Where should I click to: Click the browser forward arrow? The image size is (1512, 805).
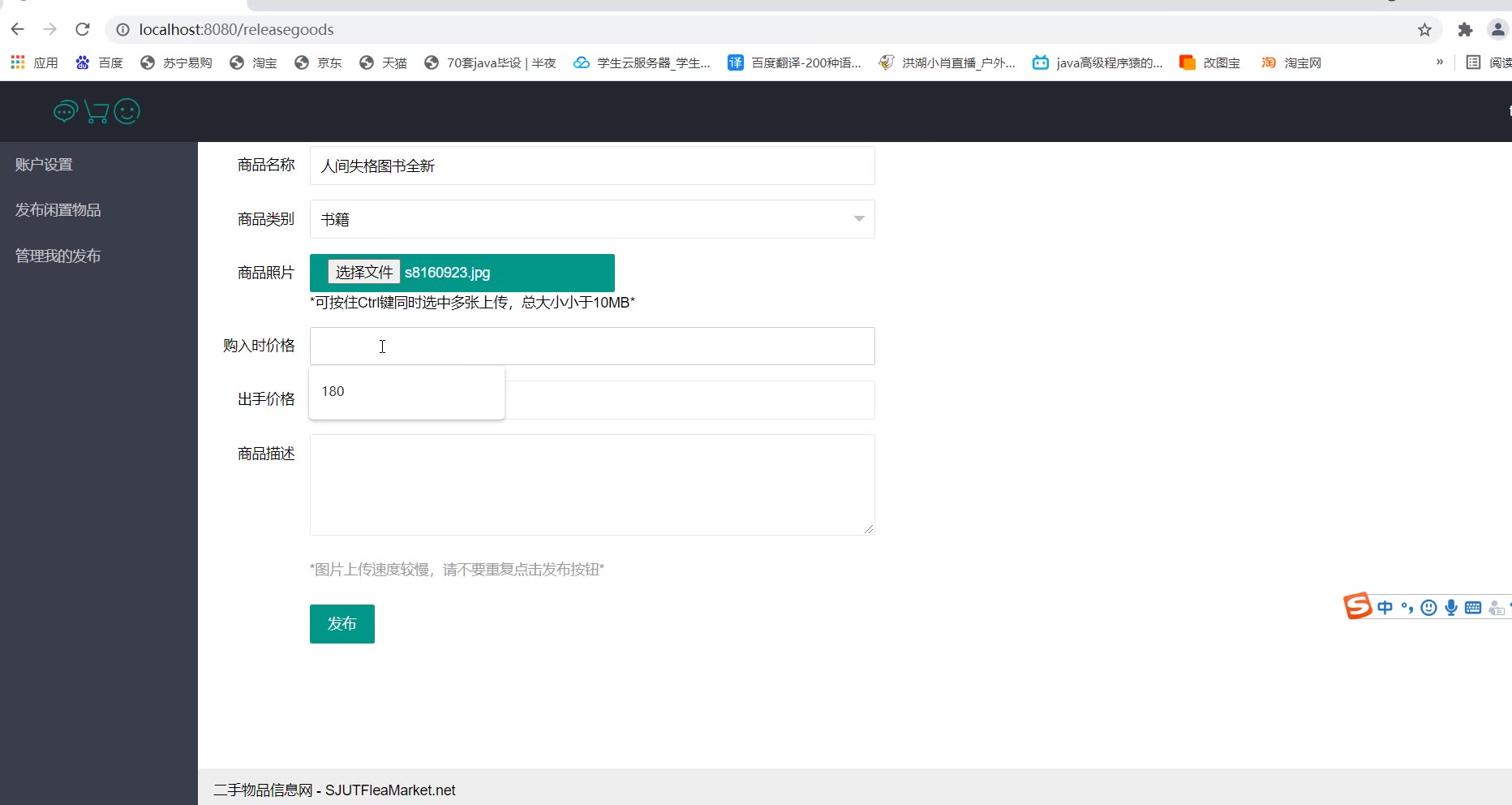(x=50, y=29)
